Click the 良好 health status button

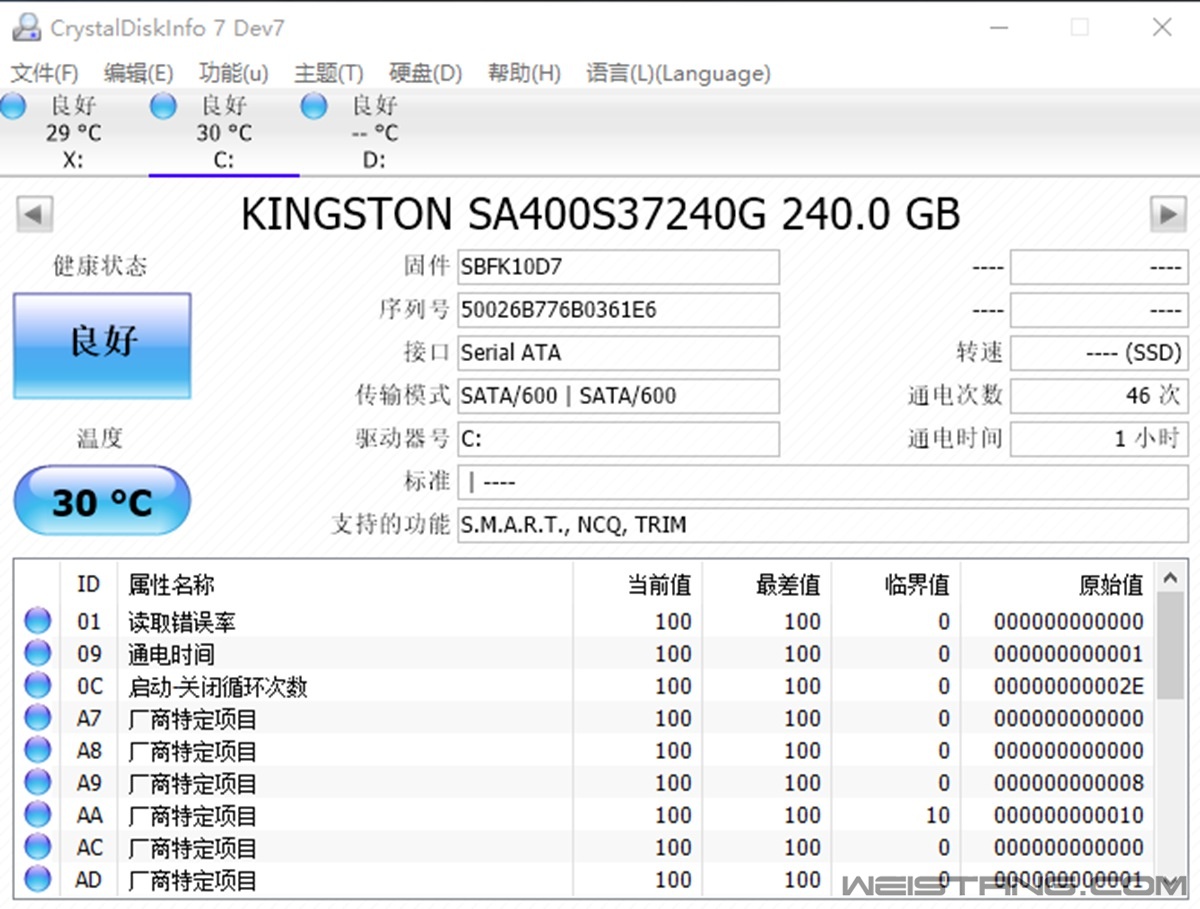pyautogui.click(x=102, y=346)
